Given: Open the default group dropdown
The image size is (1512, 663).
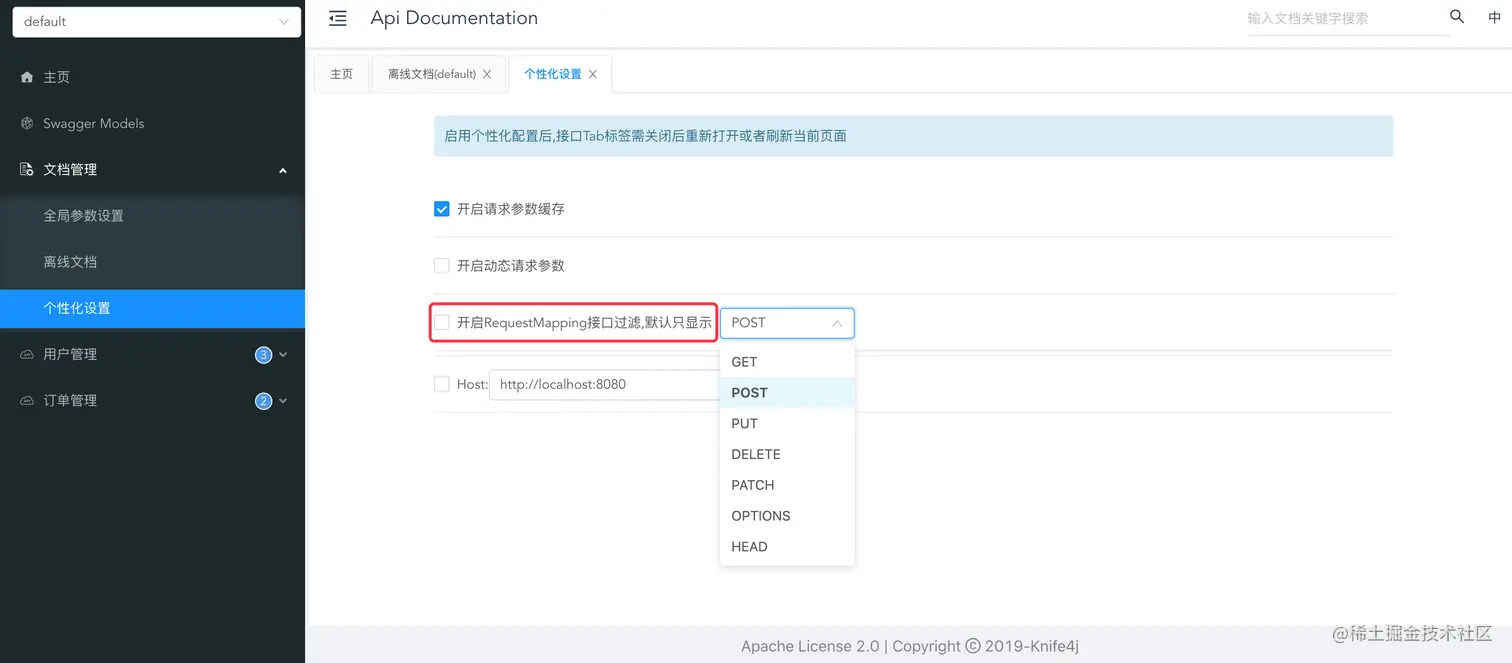Looking at the screenshot, I should [x=157, y=22].
